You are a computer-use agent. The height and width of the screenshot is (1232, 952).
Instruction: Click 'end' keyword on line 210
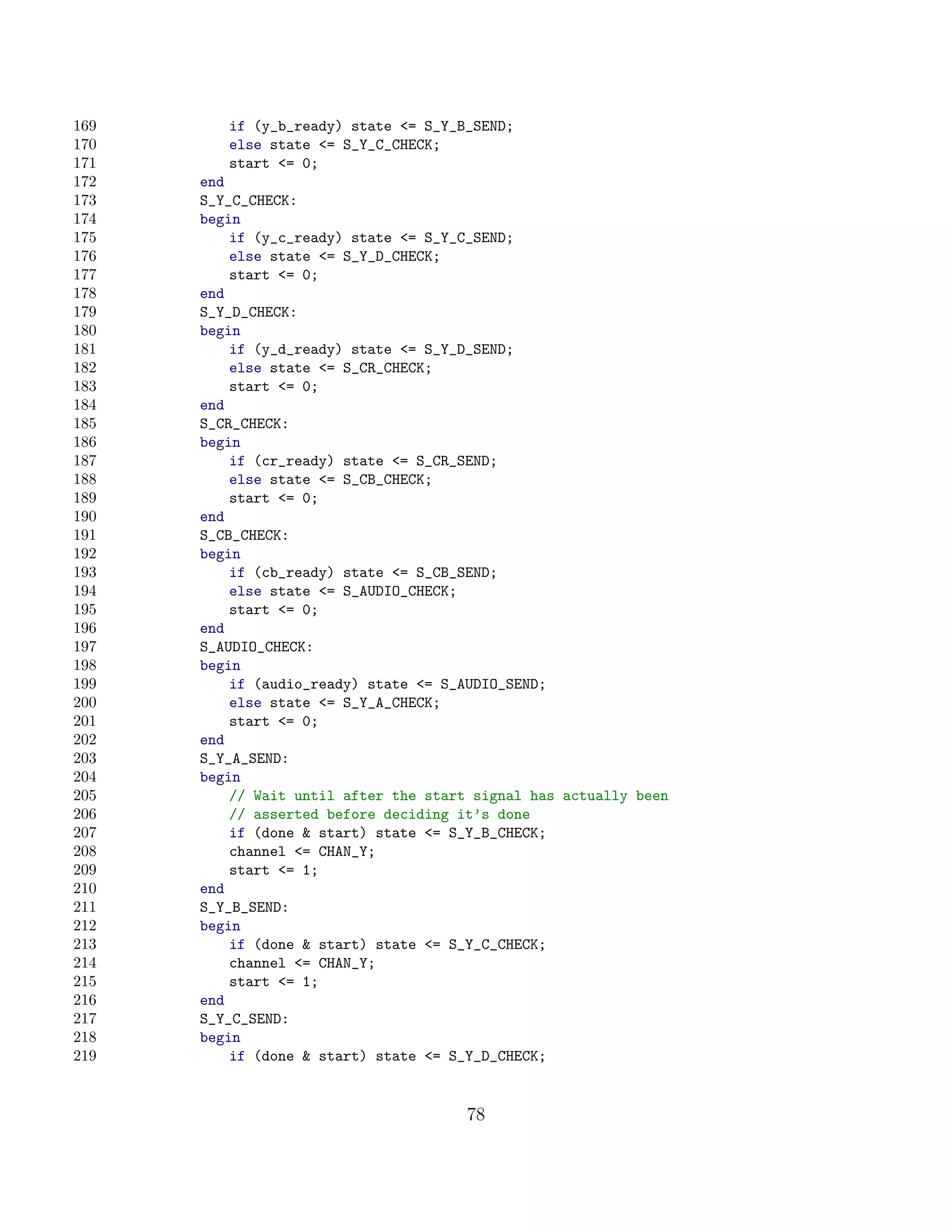point(212,889)
